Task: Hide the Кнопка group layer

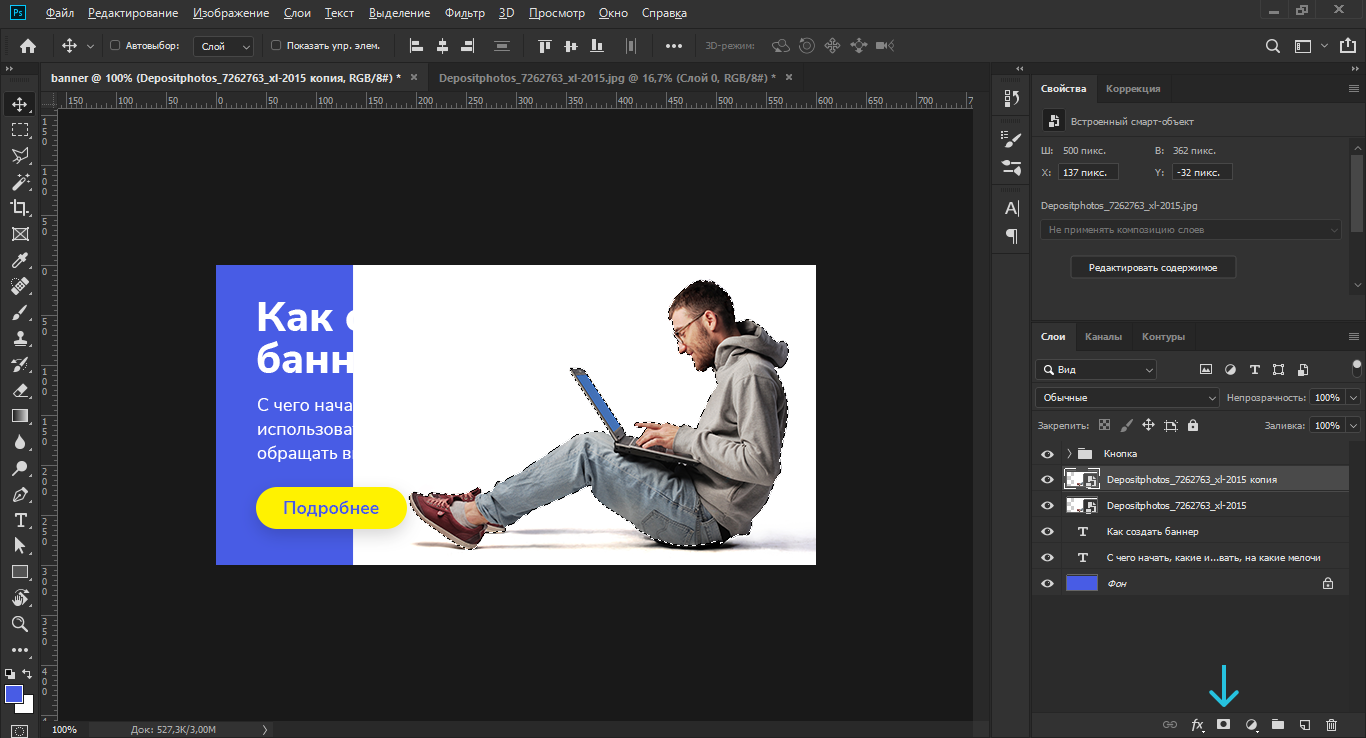Action: [1047, 453]
